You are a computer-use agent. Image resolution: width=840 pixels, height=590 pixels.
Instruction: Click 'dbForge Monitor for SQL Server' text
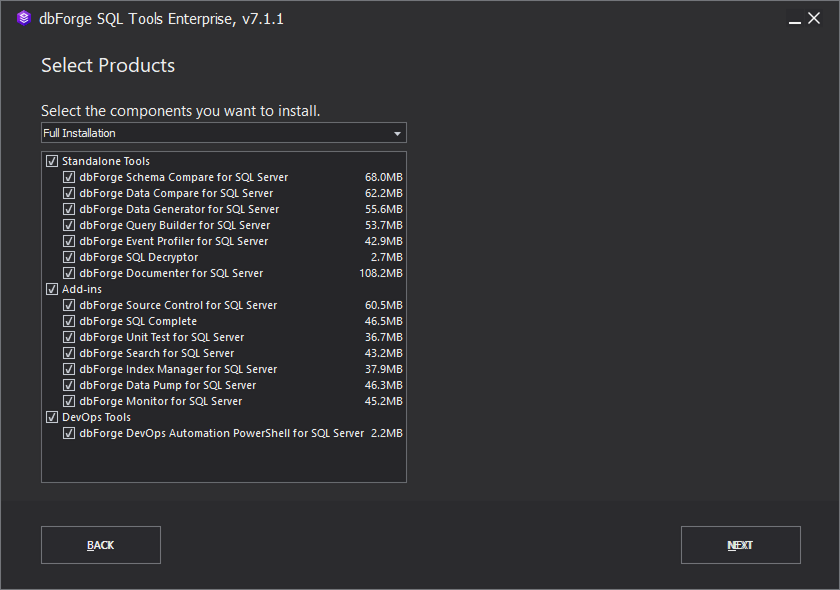161,401
